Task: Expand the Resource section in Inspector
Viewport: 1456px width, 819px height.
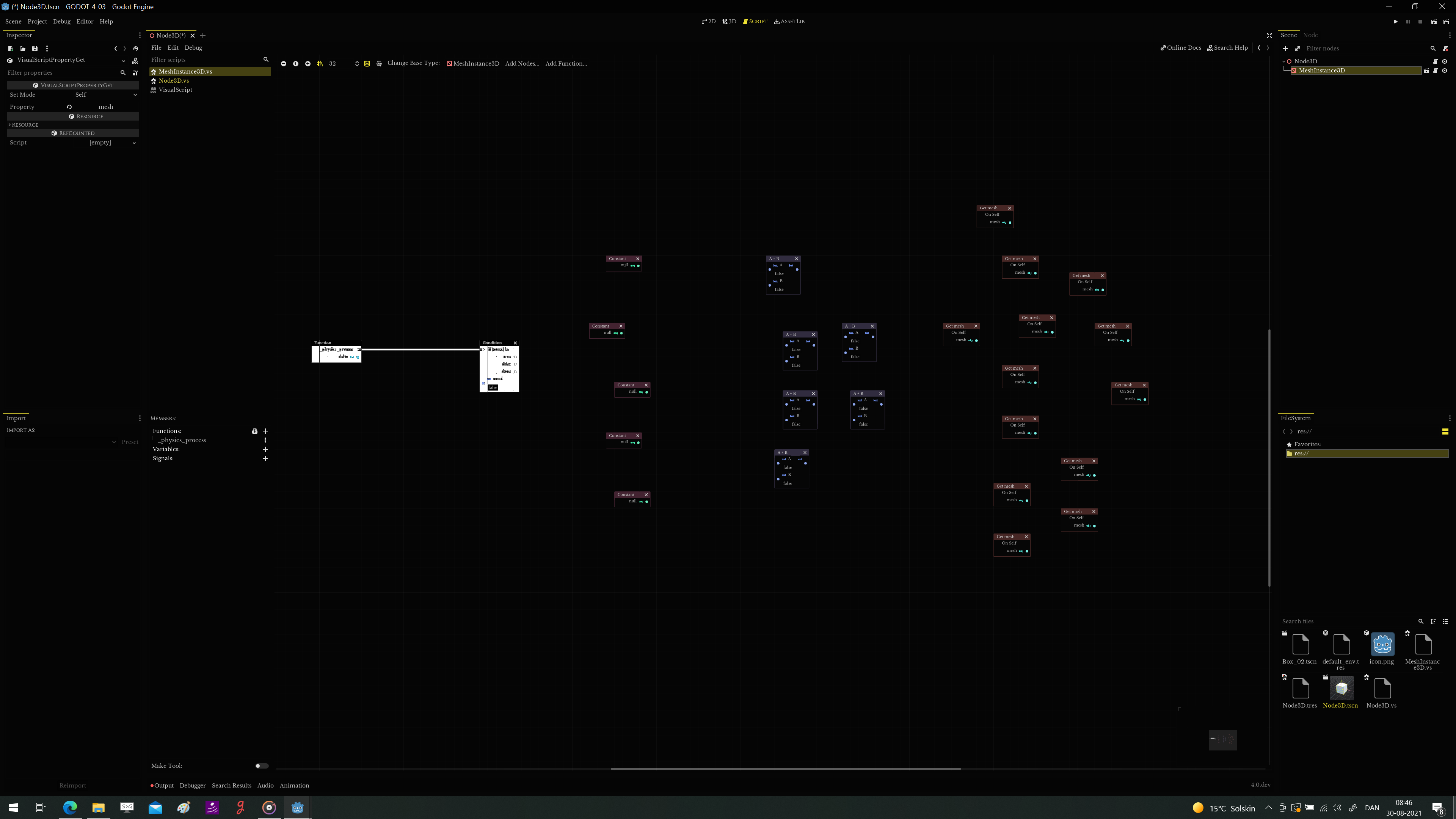Action: 25,124
